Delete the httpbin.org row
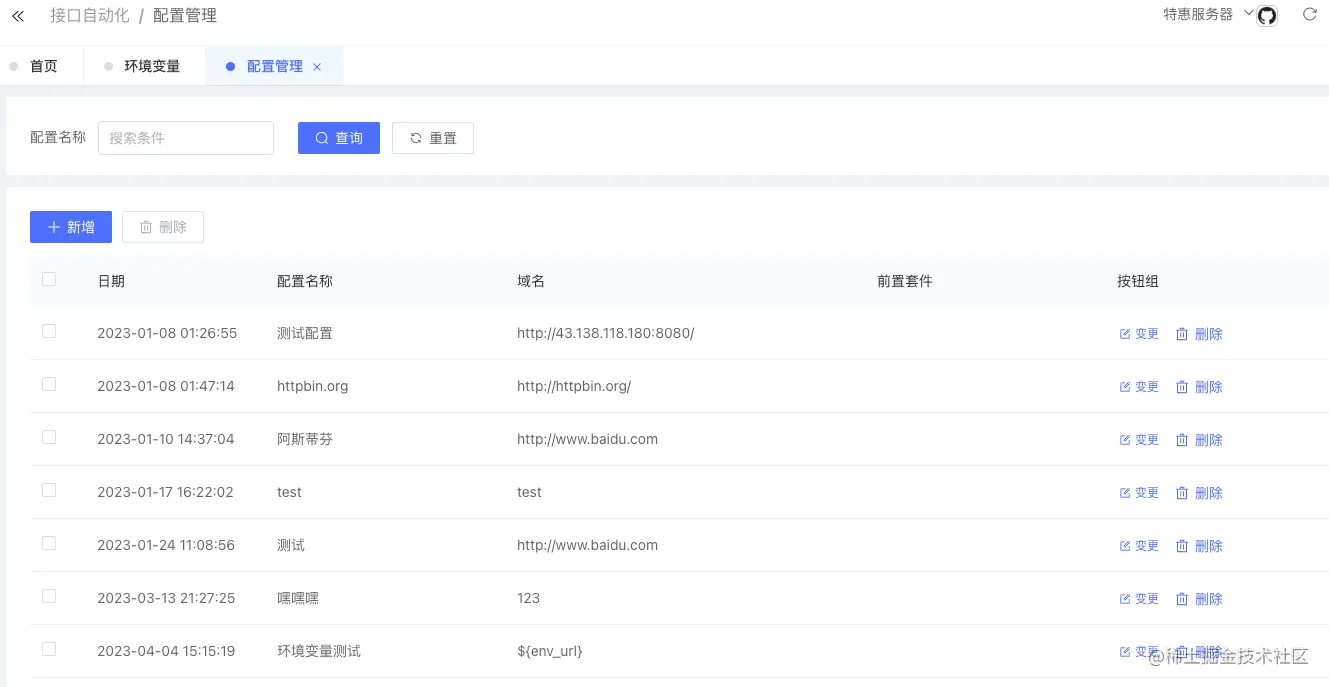Screen dimensions: 1329x687 [x=1199, y=387]
